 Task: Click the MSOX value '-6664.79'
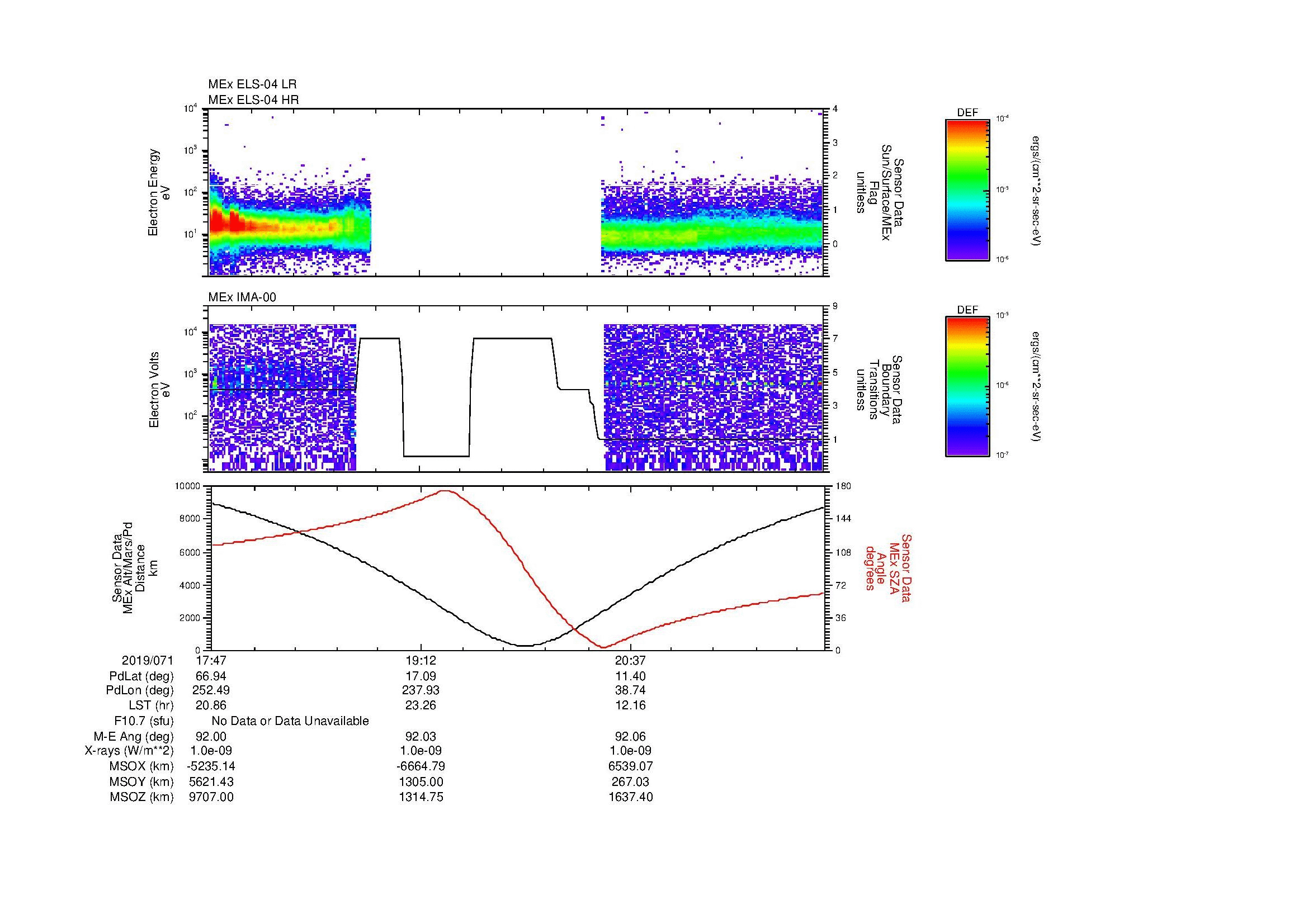click(x=421, y=766)
